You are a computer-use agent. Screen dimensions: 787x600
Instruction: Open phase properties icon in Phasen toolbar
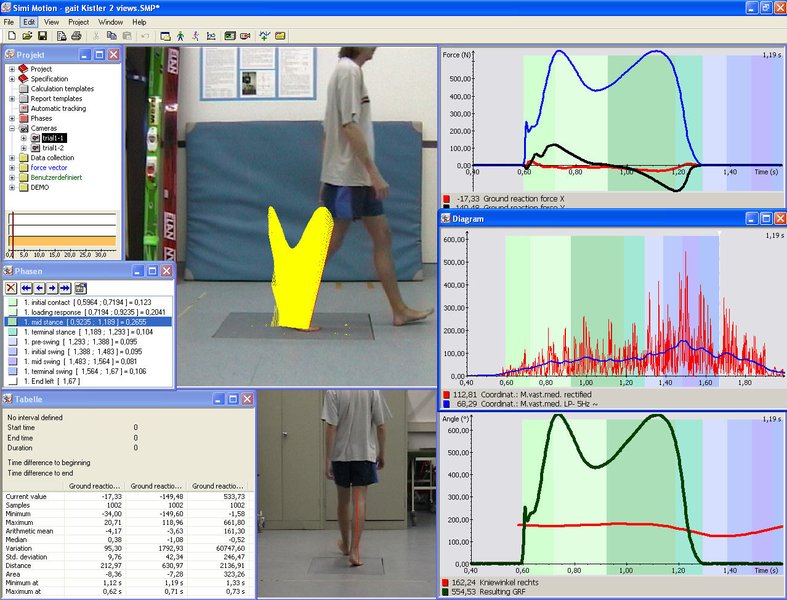pos(80,288)
